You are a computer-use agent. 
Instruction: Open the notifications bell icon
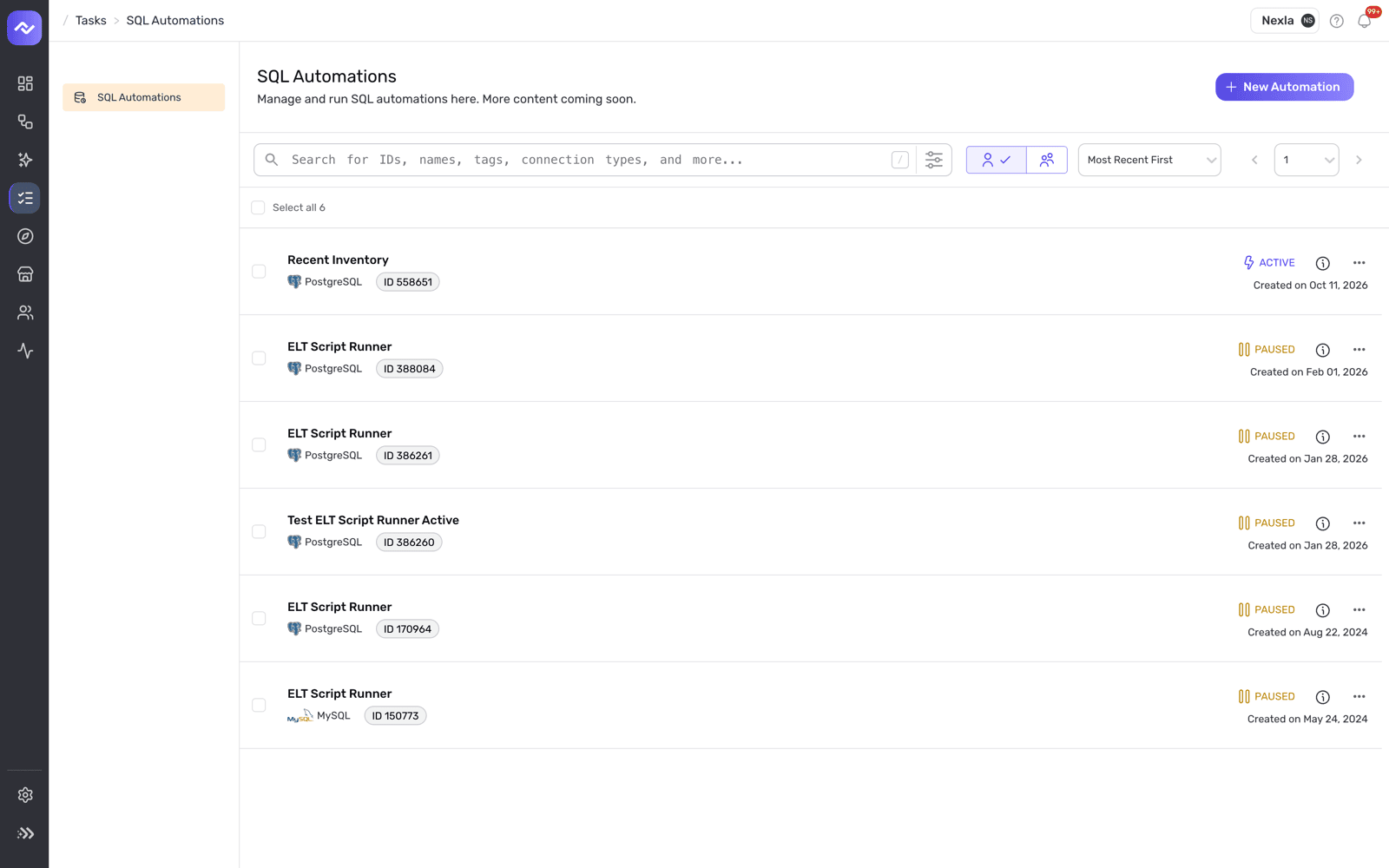(1365, 21)
